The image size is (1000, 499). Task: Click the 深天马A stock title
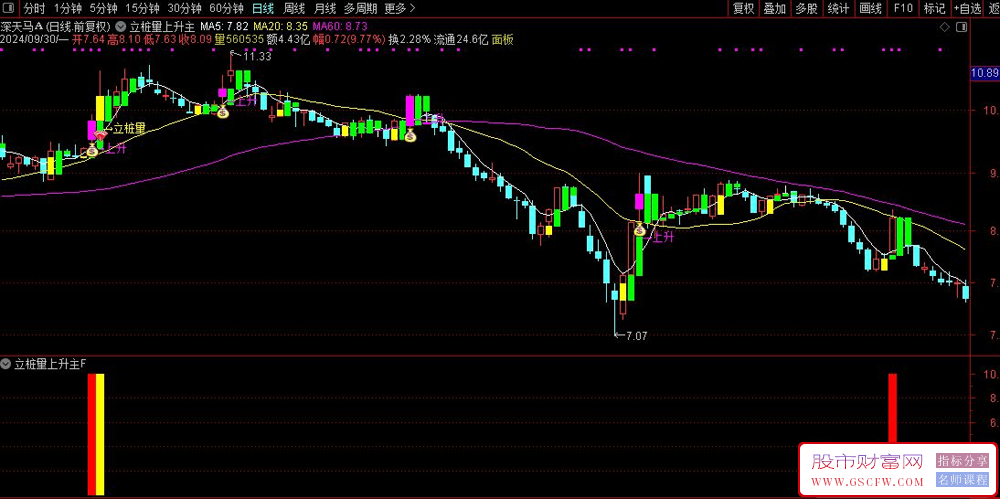(22, 27)
